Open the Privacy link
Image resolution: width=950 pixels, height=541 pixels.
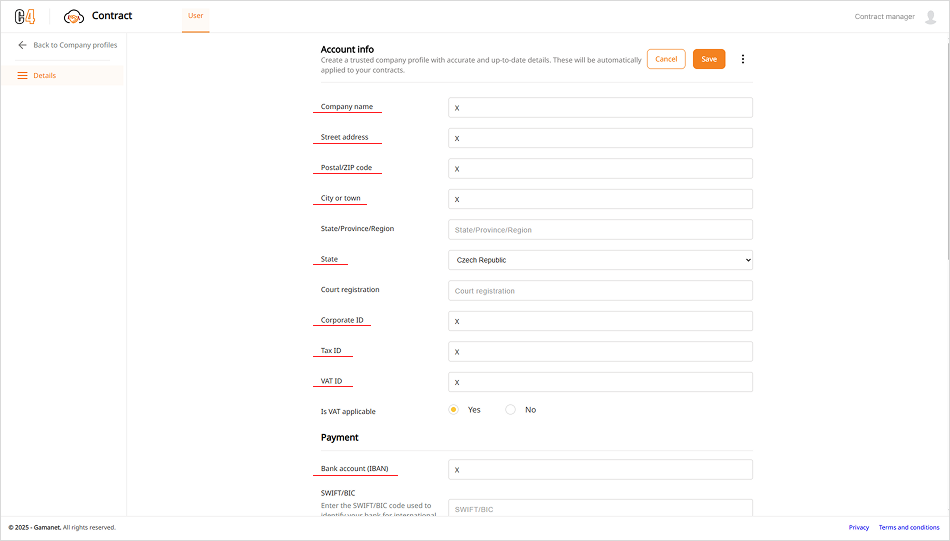[x=859, y=528]
